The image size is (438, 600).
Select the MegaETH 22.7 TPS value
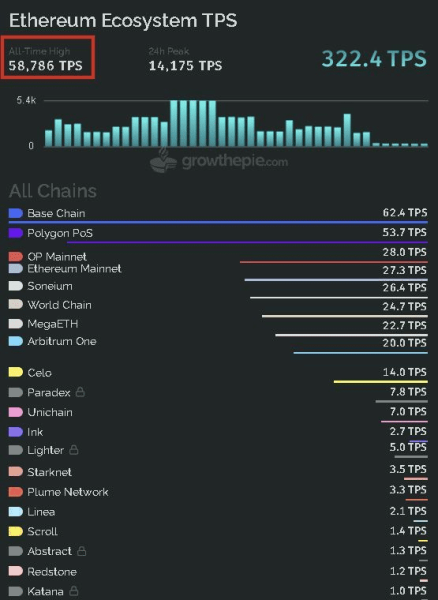point(405,325)
